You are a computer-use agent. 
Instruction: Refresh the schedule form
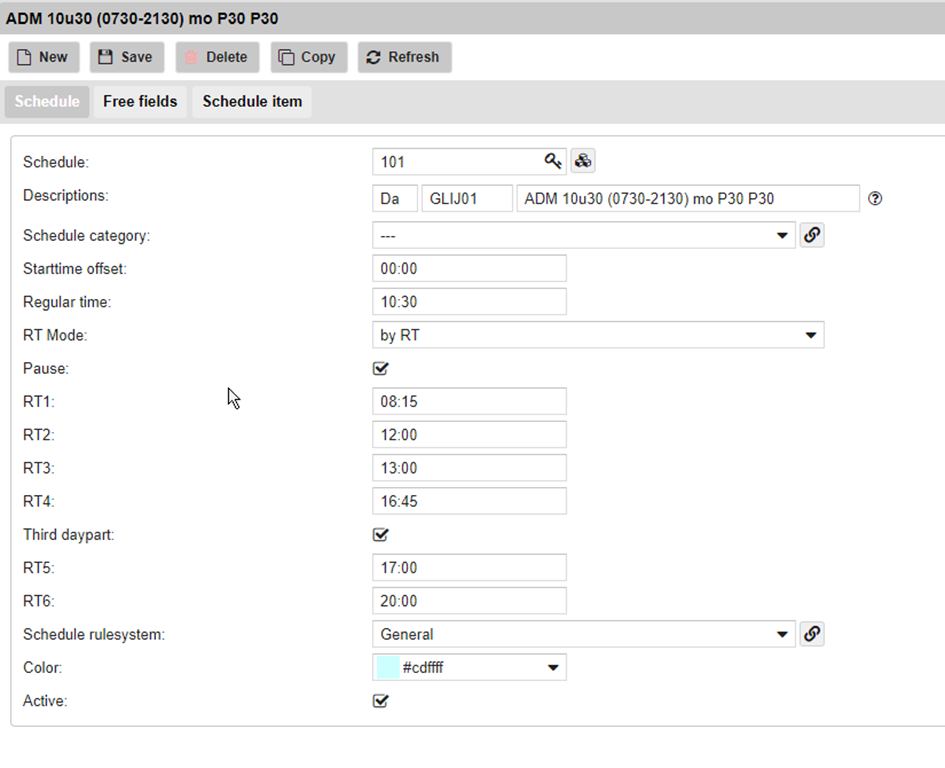pos(404,57)
